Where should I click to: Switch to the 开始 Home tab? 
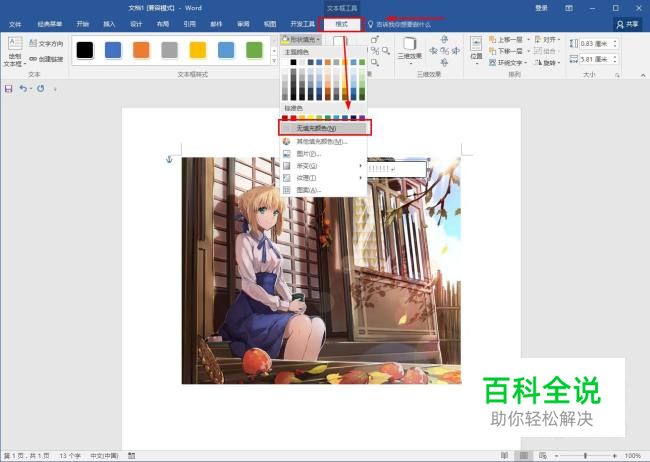pyautogui.click(x=83, y=24)
